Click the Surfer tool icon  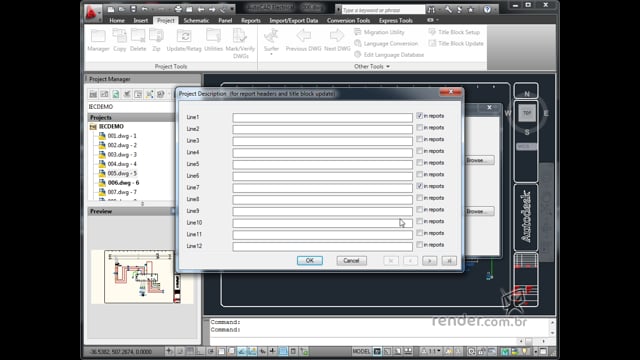tap(271, 41)
